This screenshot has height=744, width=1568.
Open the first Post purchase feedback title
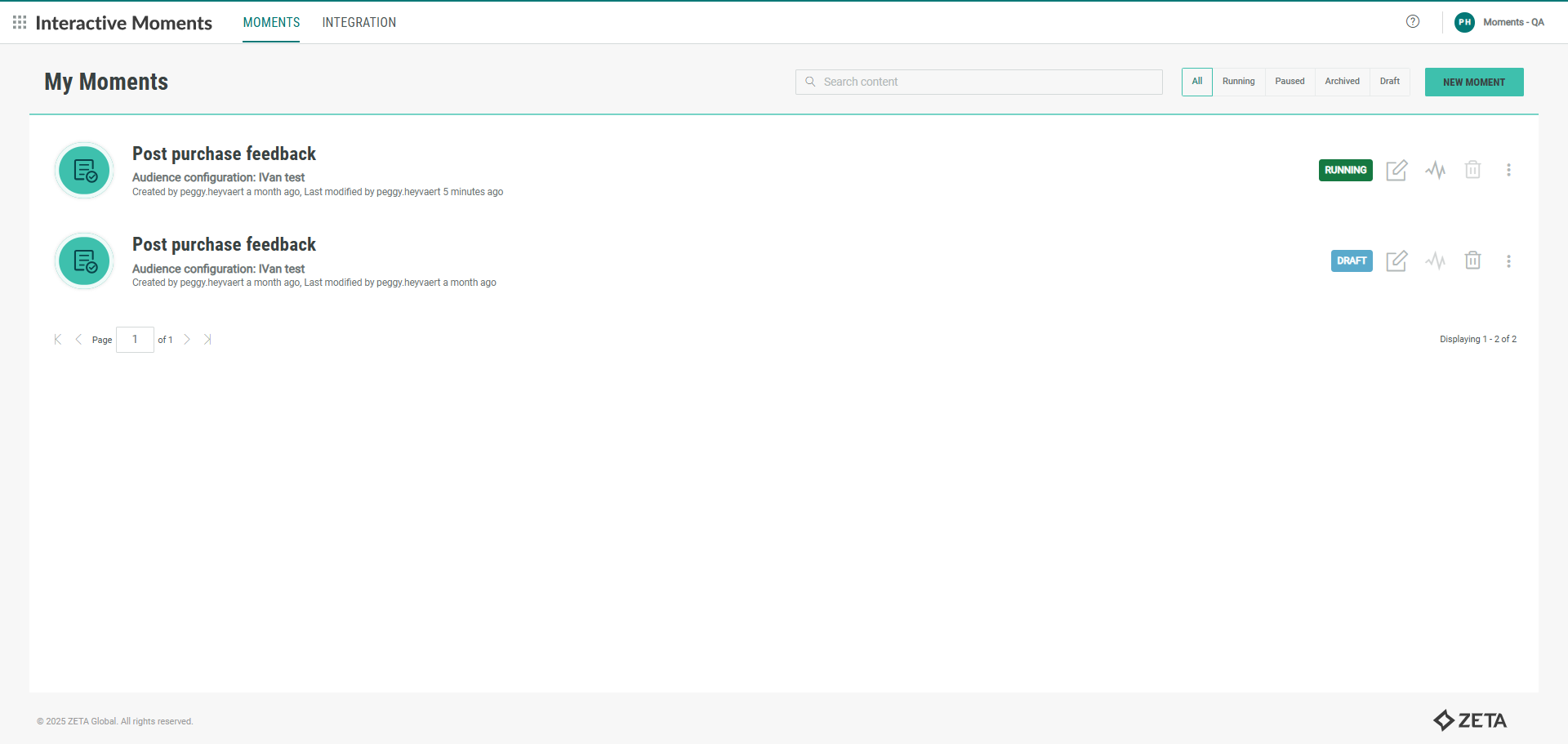coord(224,154)
